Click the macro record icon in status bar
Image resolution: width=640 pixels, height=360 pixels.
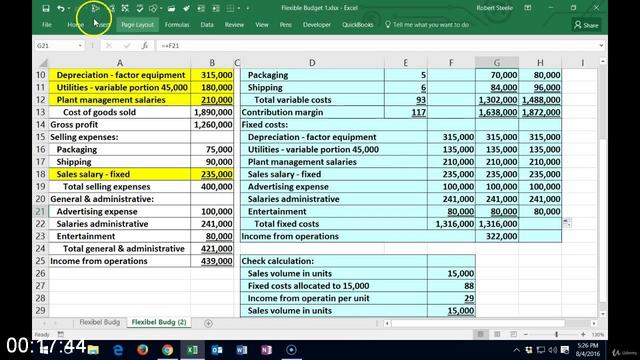(60, 334)
